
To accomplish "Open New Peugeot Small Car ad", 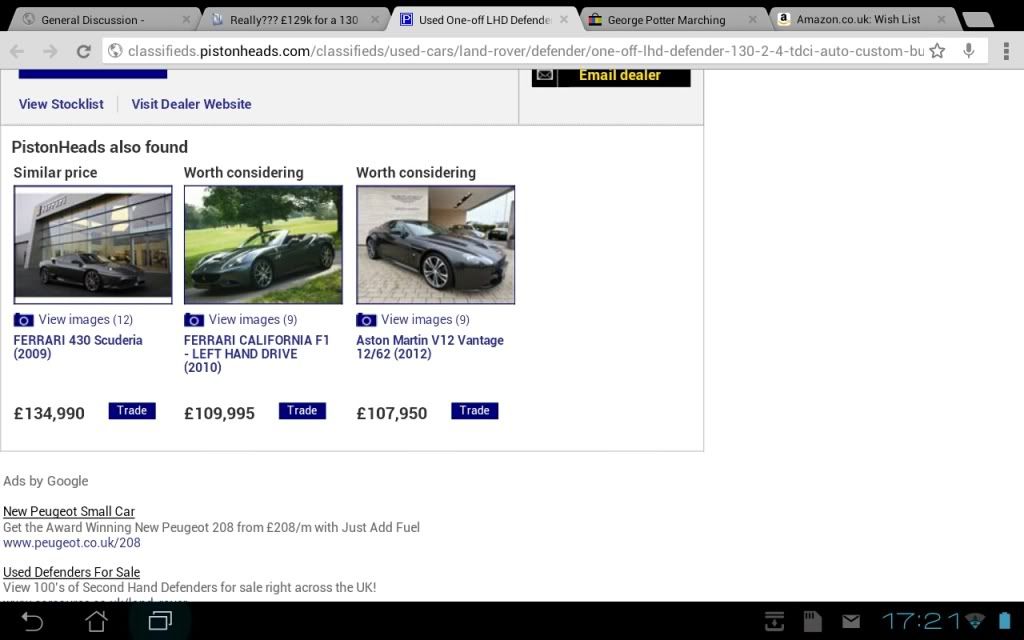I will [69, 511].
